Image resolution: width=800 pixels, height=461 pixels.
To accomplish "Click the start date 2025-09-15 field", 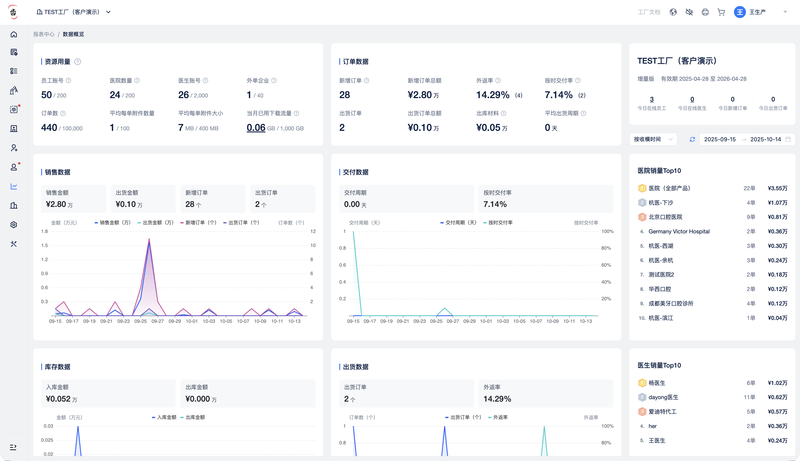I will point(719,139).
